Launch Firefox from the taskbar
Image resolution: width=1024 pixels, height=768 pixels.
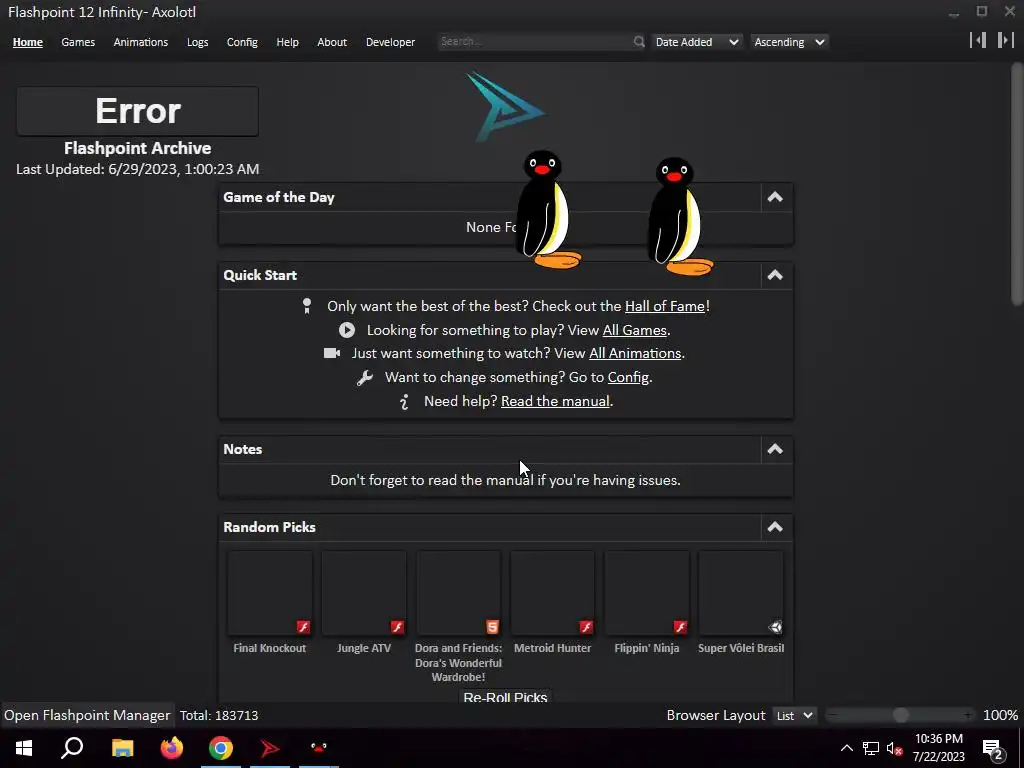coord(172,748)
